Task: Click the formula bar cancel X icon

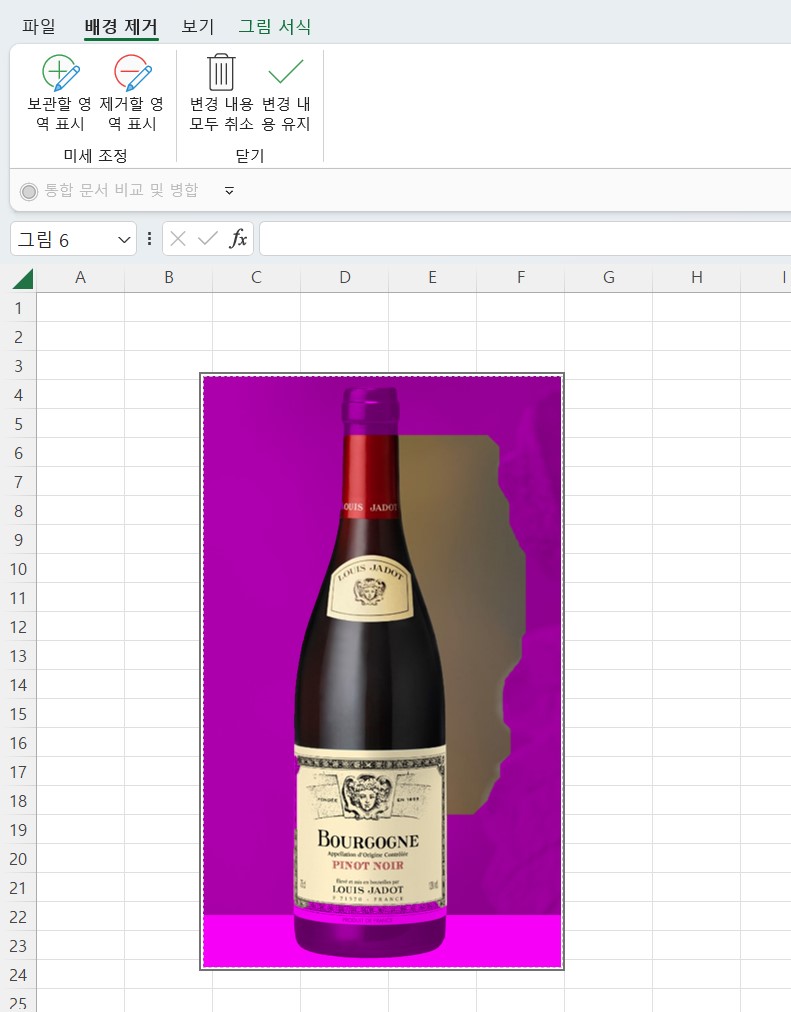Action: 178,239
